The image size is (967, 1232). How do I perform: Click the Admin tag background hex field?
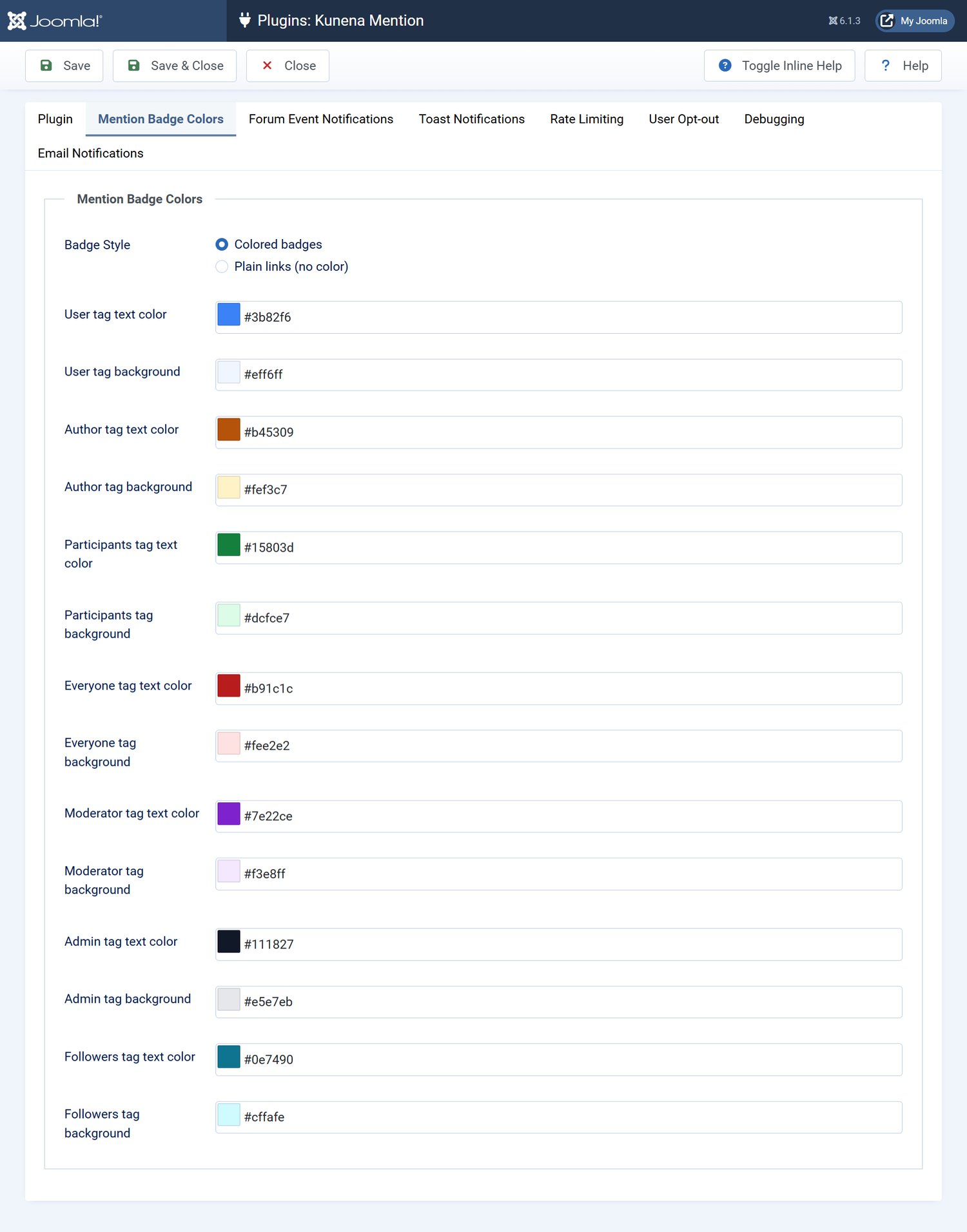coord(559,1002)
